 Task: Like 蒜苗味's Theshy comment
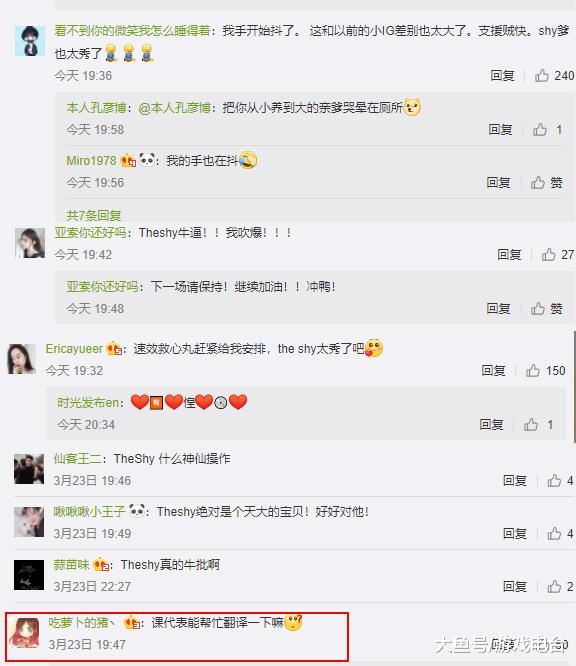[x=554, y=587]
